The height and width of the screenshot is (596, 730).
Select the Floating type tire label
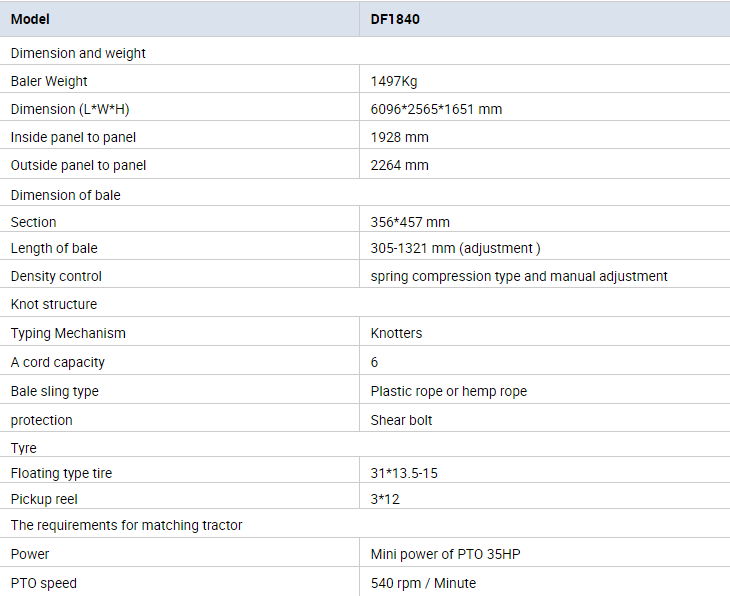[62, 473]
